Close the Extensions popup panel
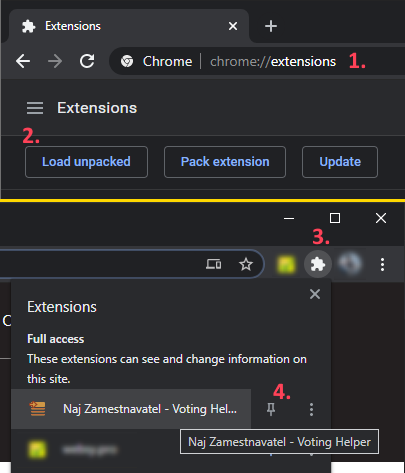Screen dimensions: 405x473 tap(315, 294)
